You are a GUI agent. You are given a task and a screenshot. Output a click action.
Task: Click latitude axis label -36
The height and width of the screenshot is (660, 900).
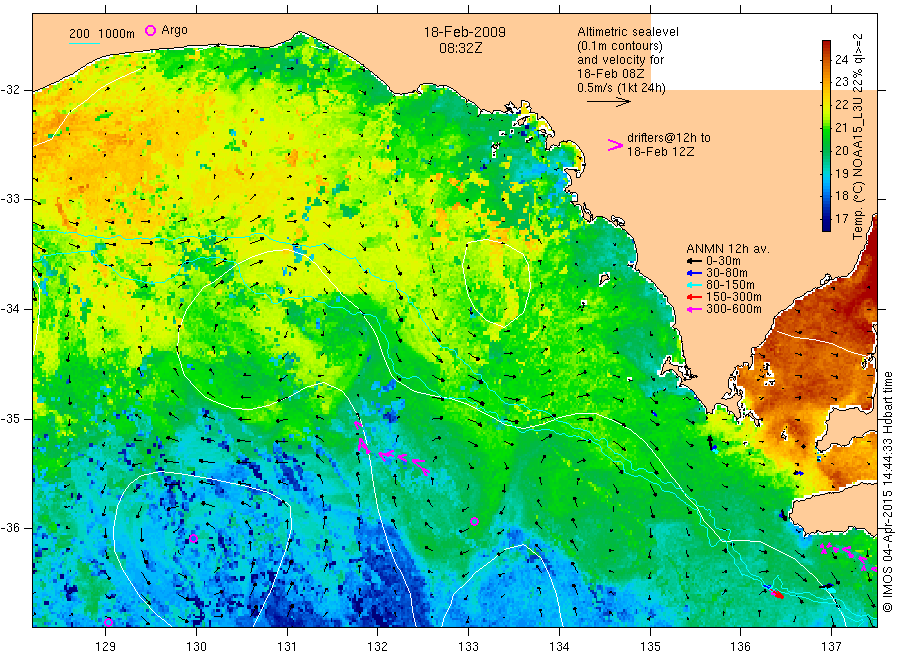(x=10, y=528)
